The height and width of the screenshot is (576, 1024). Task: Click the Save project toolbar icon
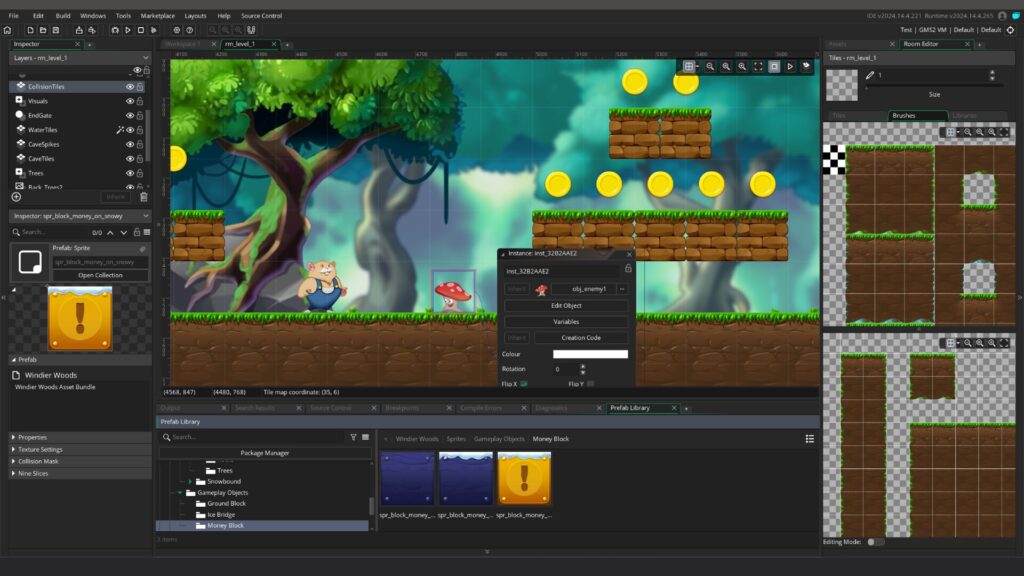point(56,30)
